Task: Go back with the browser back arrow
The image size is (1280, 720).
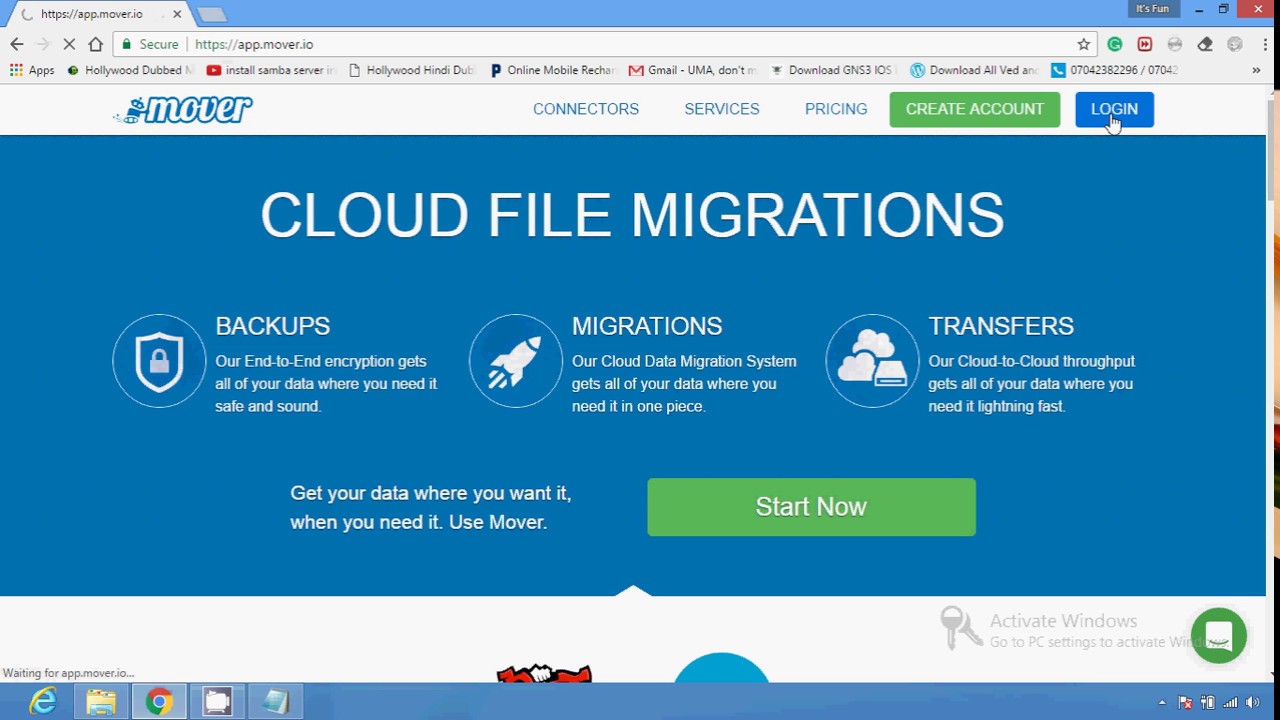Action: click(16, 44)
